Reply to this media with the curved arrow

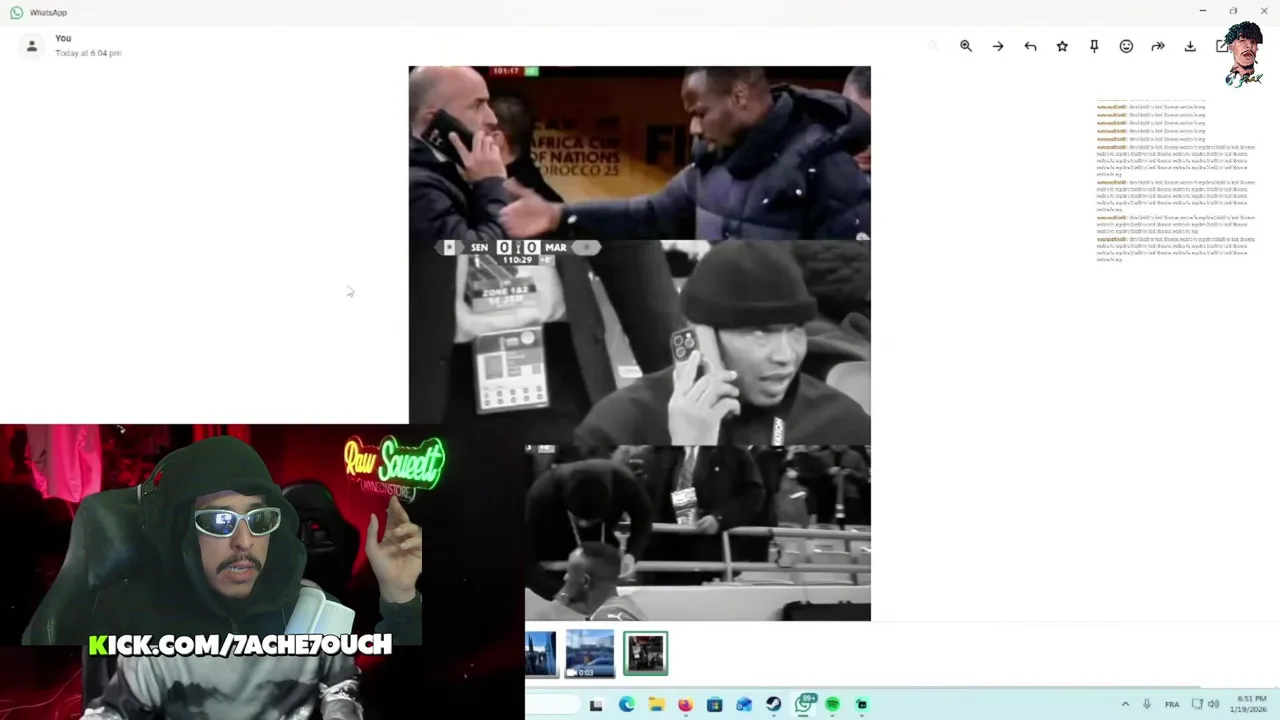click(1030, 46)
